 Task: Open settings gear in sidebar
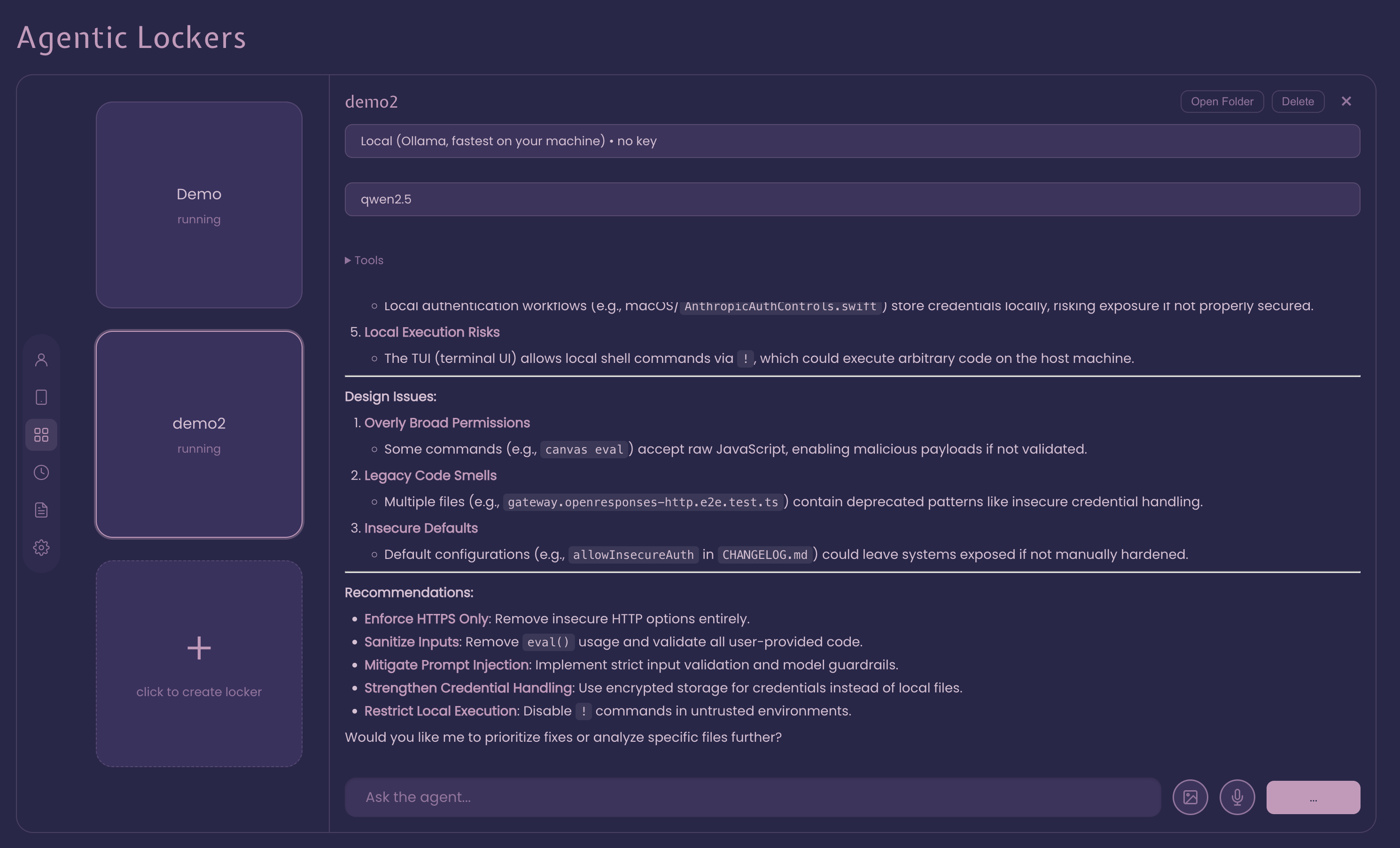[41, 547]
